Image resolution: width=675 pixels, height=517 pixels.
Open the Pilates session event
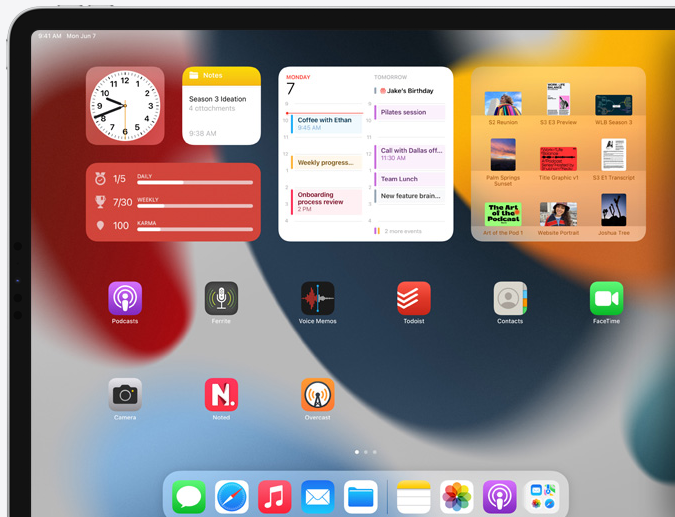pyautogui.click(x=410, y=112)
